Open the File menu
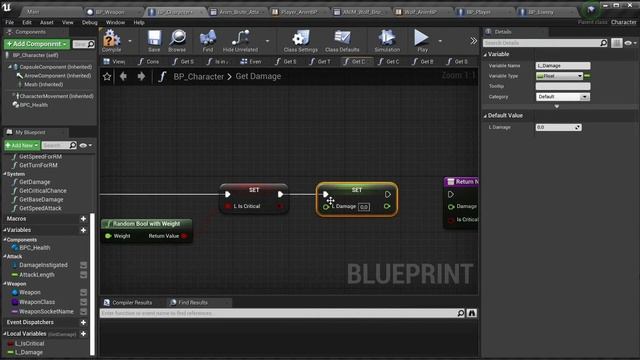 [x=10, y=22]
